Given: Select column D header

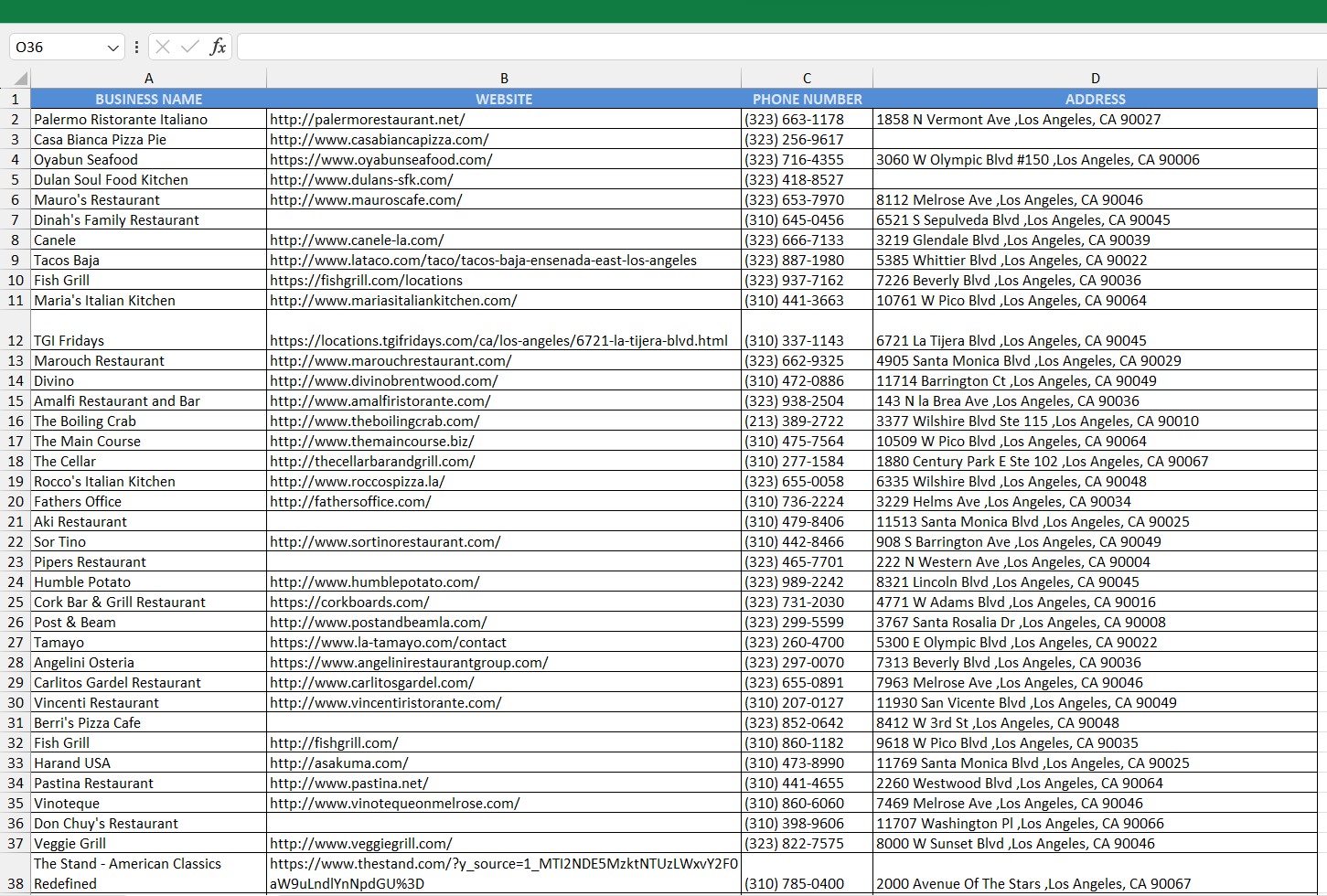Looking at the screenshot, I should (1096, 79).
